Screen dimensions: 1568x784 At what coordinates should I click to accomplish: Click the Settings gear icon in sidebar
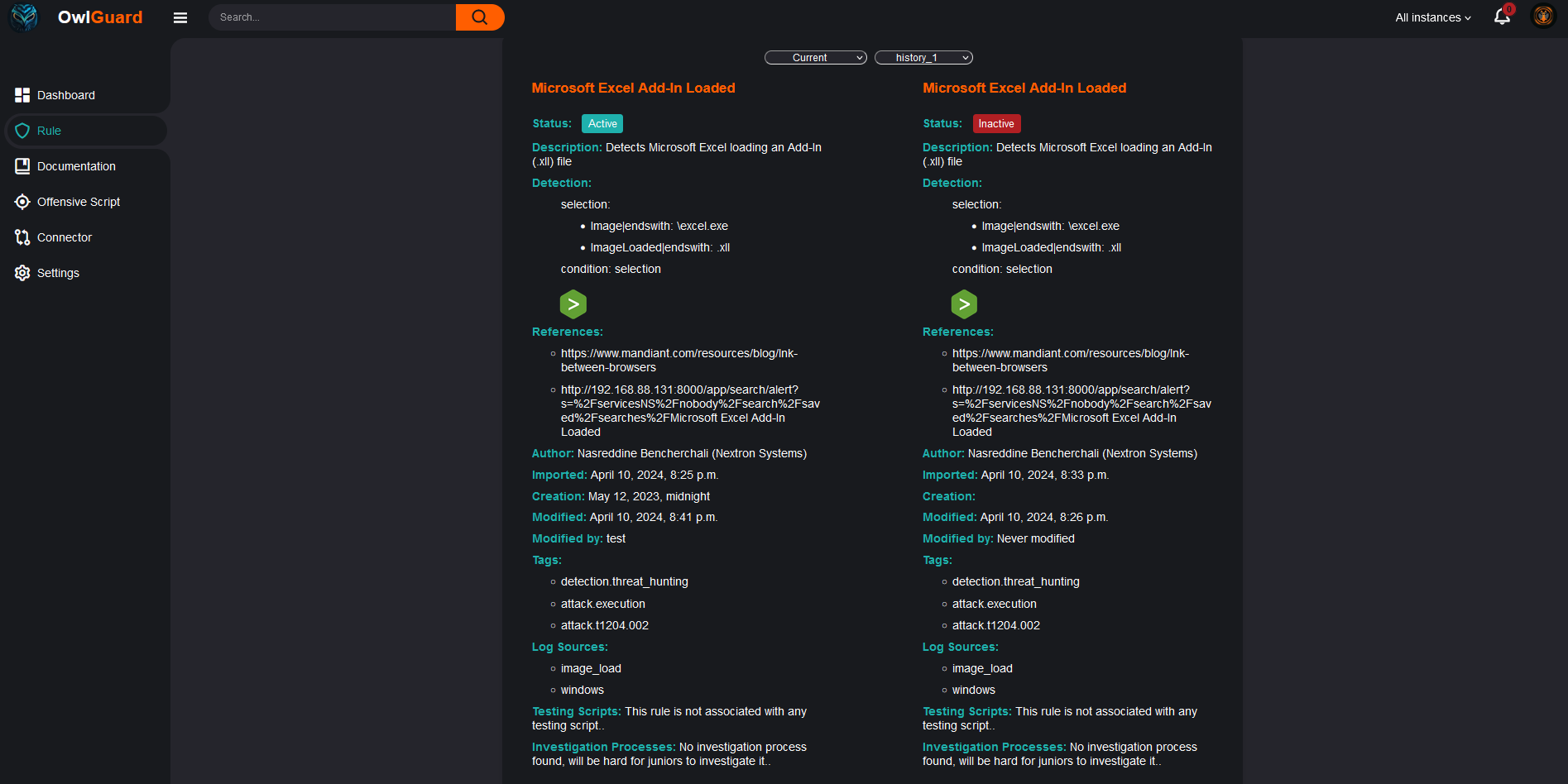pyautogui.click(x=22, y=273)
